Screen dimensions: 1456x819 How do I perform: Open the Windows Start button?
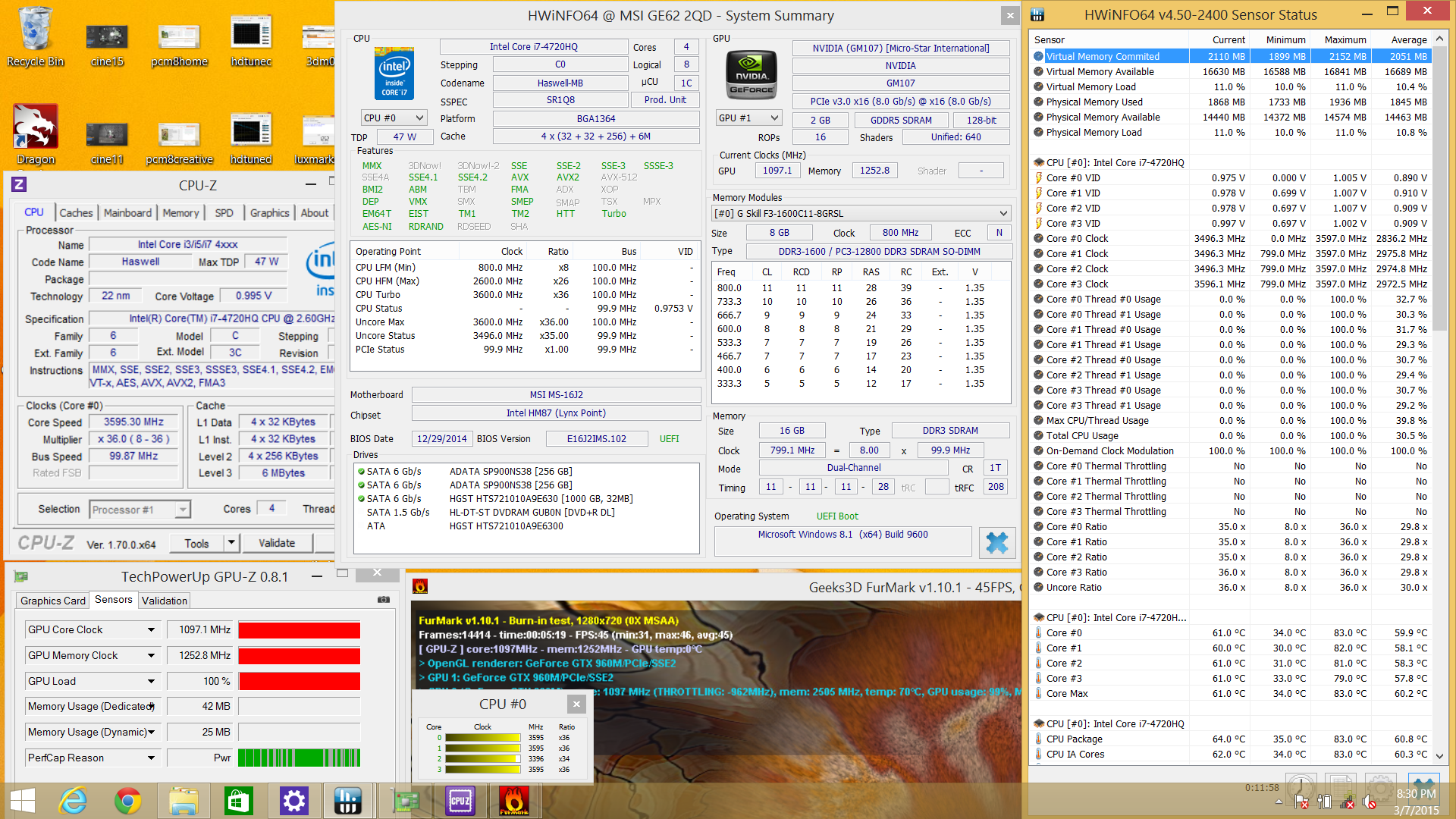click(x=23, y=801)
